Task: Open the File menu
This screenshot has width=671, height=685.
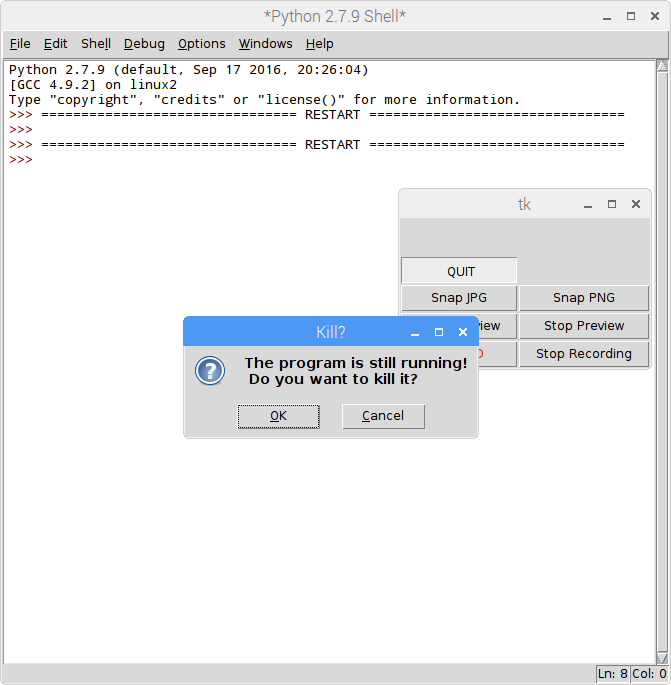Action: (x=20, y=44)
